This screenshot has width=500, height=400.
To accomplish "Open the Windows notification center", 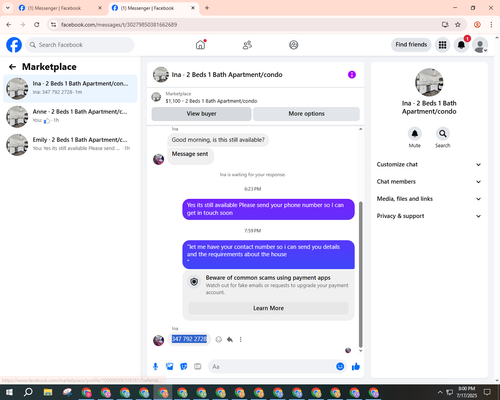I will (x=487, y=392).
